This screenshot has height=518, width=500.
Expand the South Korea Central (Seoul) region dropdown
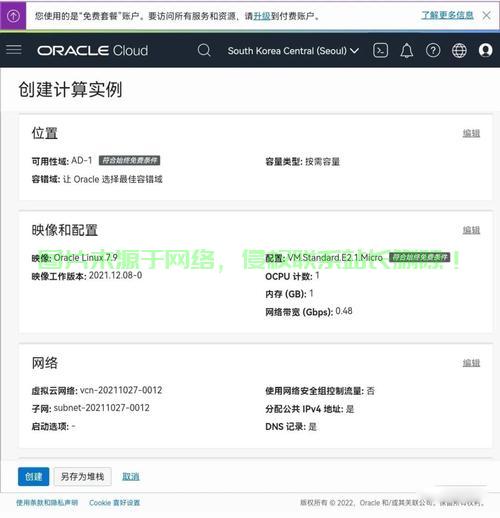click(x=293, y=51)
